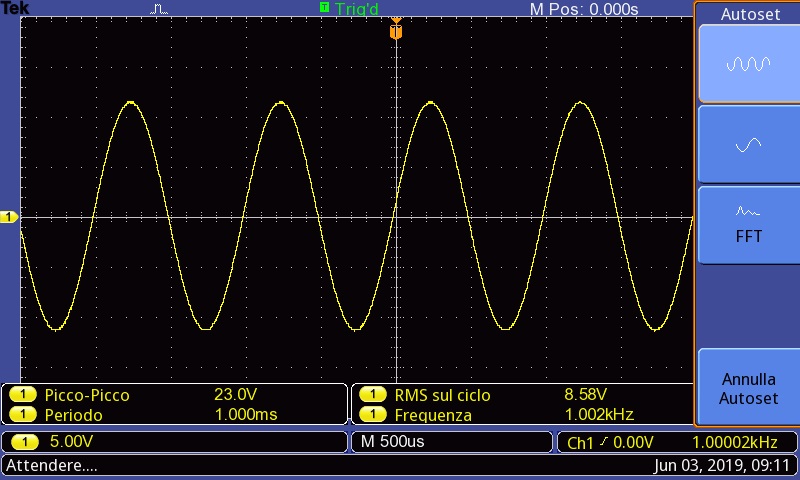
Task: Click the 1.000ms period value
Action: pyautogui.click(x=246, y=414)
